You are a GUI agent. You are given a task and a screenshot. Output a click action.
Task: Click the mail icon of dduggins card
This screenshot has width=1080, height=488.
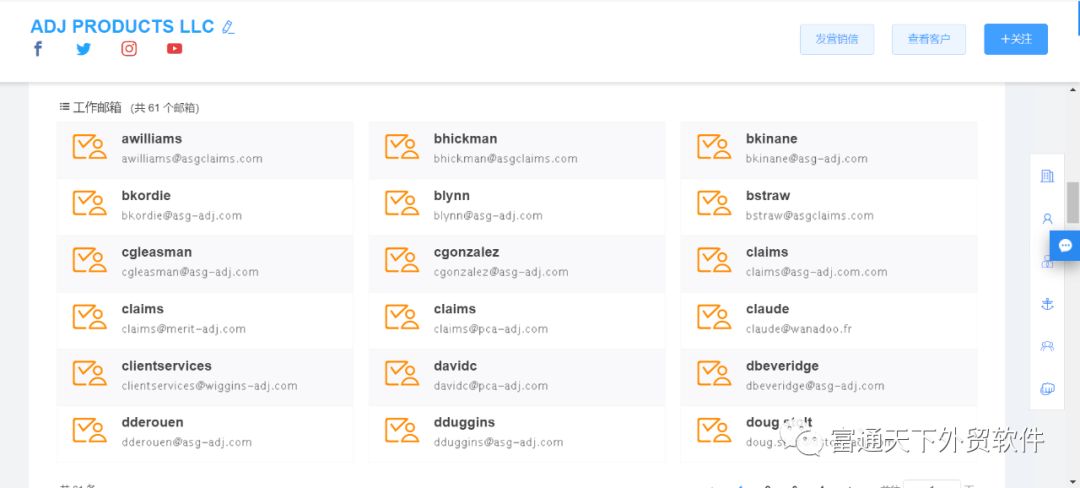402,431
